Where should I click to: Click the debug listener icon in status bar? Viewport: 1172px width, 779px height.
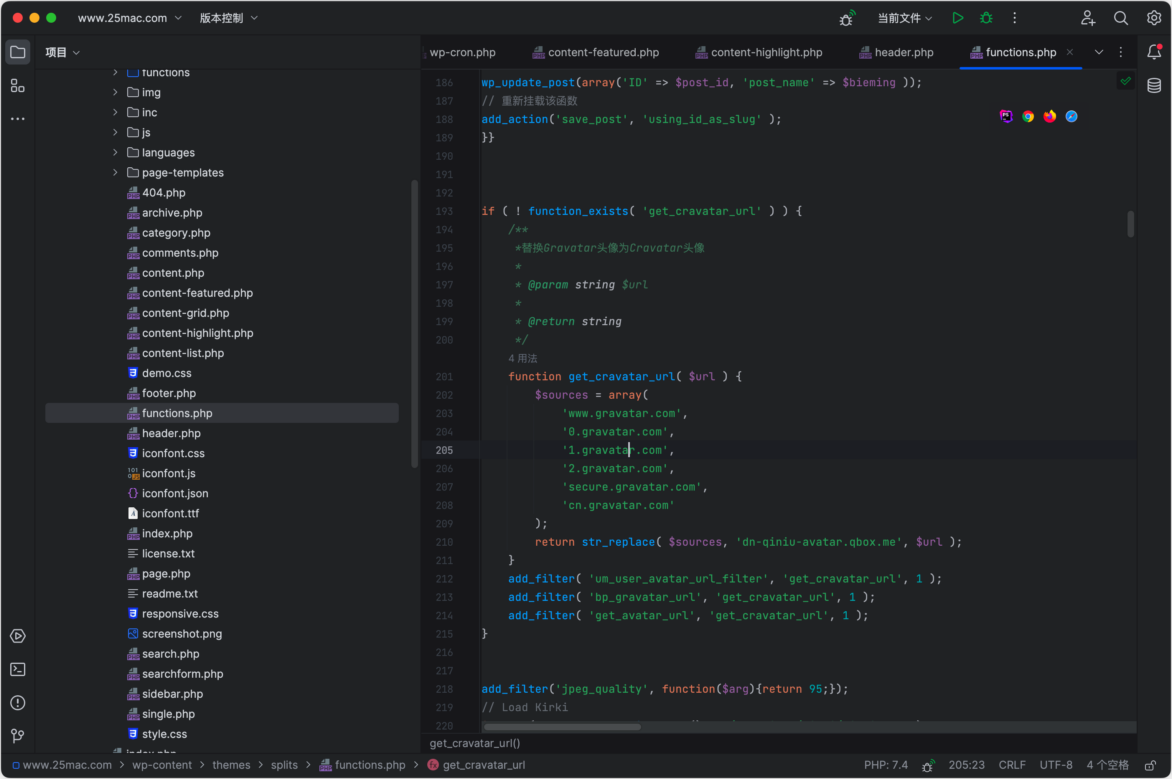pos(928,766)
